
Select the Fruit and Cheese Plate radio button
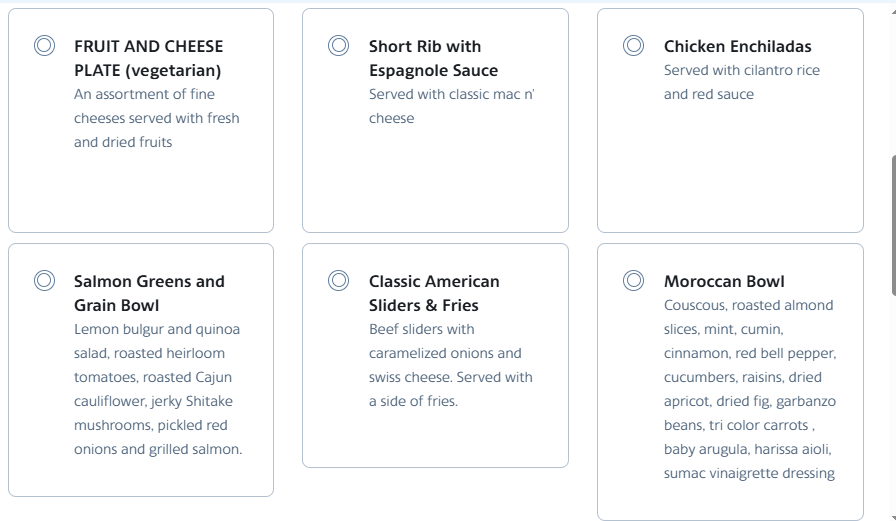44,46
